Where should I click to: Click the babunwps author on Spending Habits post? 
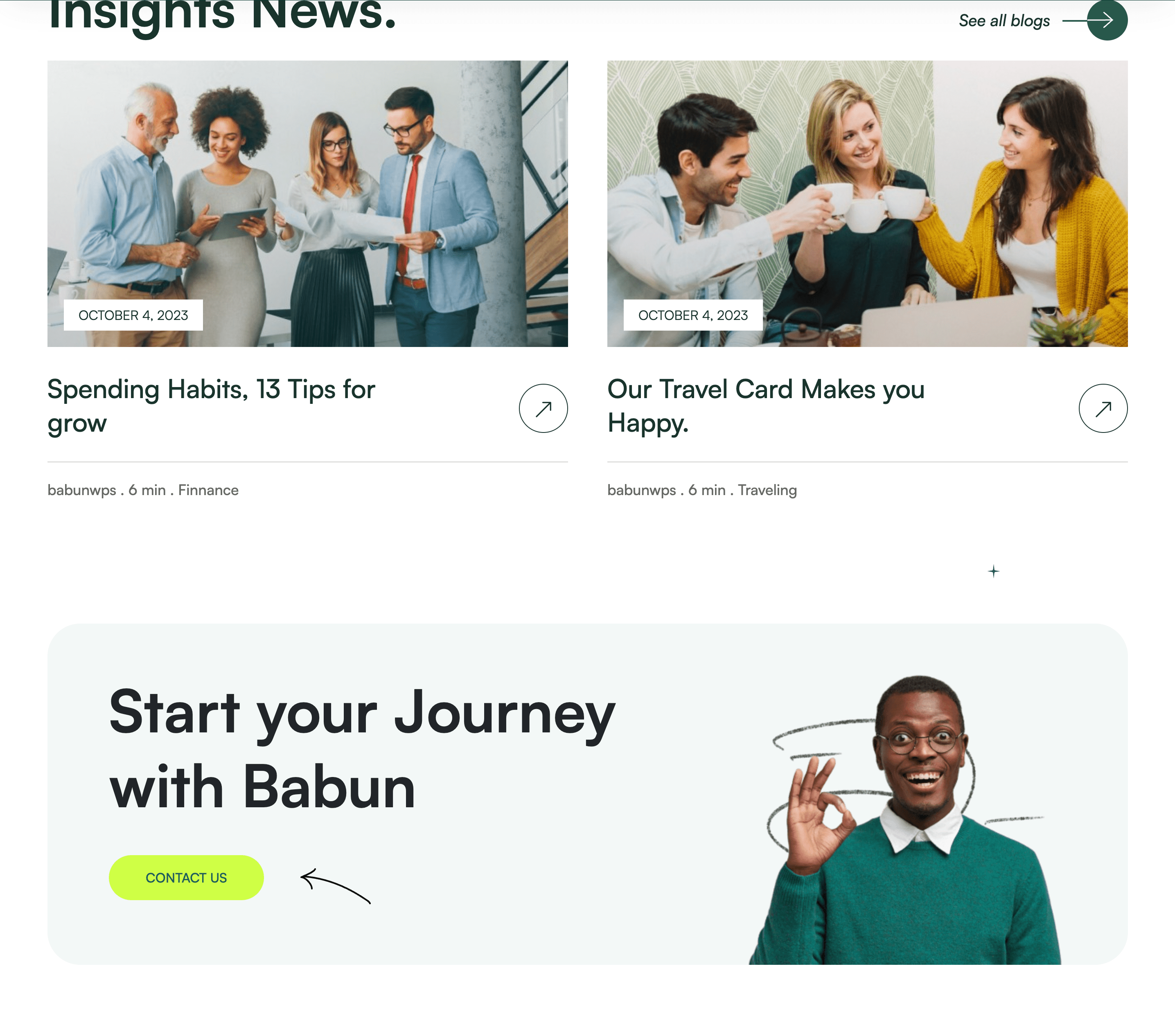(x=81, y=490)
